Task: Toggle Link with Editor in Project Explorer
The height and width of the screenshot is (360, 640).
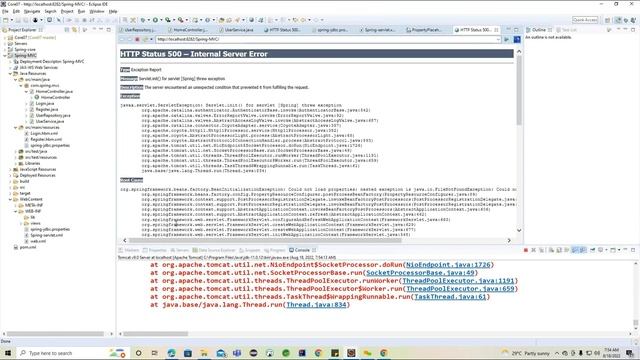Action: [x=74, y=30]
